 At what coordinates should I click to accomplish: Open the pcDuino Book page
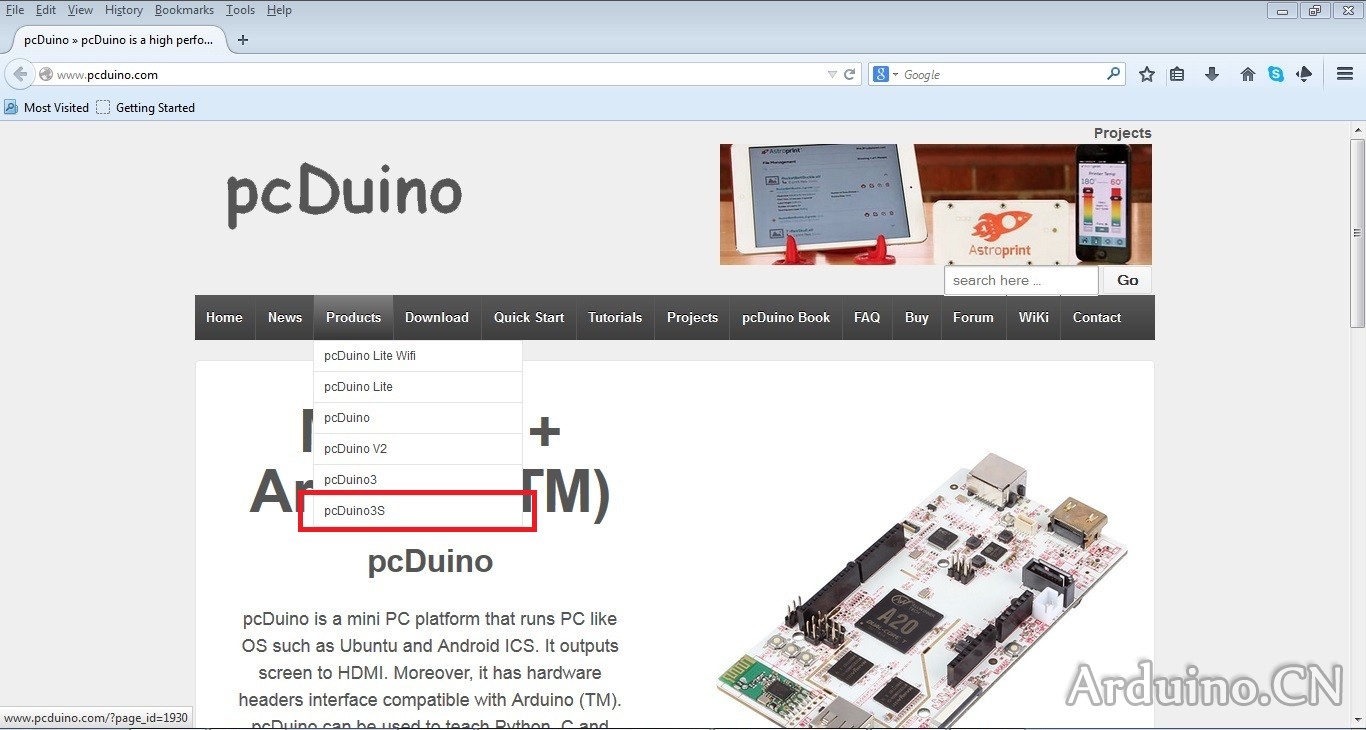(x=786, y=317)
